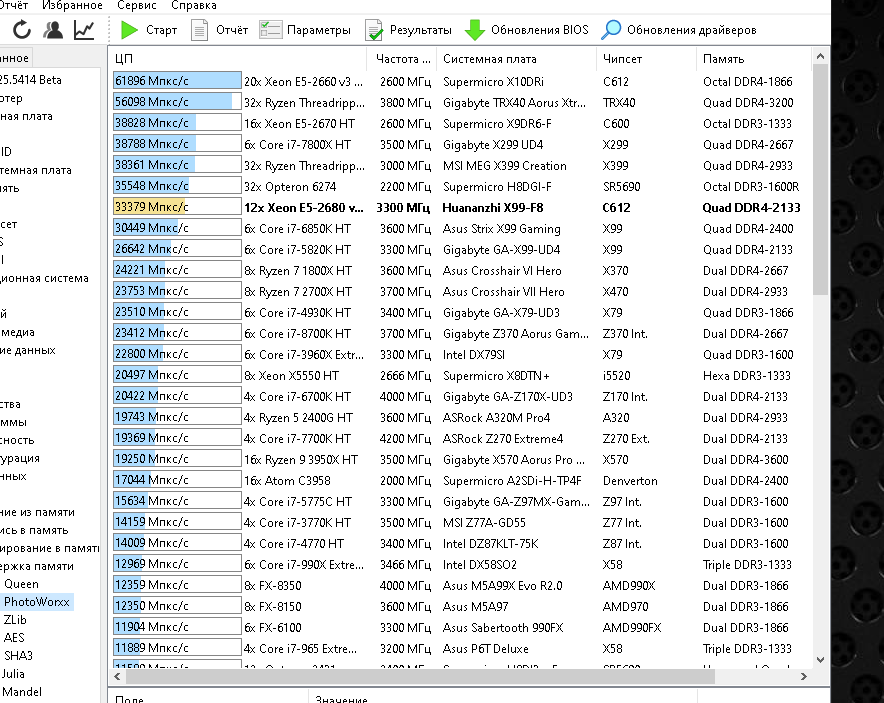The height and width of the screenshot is (703, 884).
Task: Click the Denverton chipset cell
Action: coord(630,480)
